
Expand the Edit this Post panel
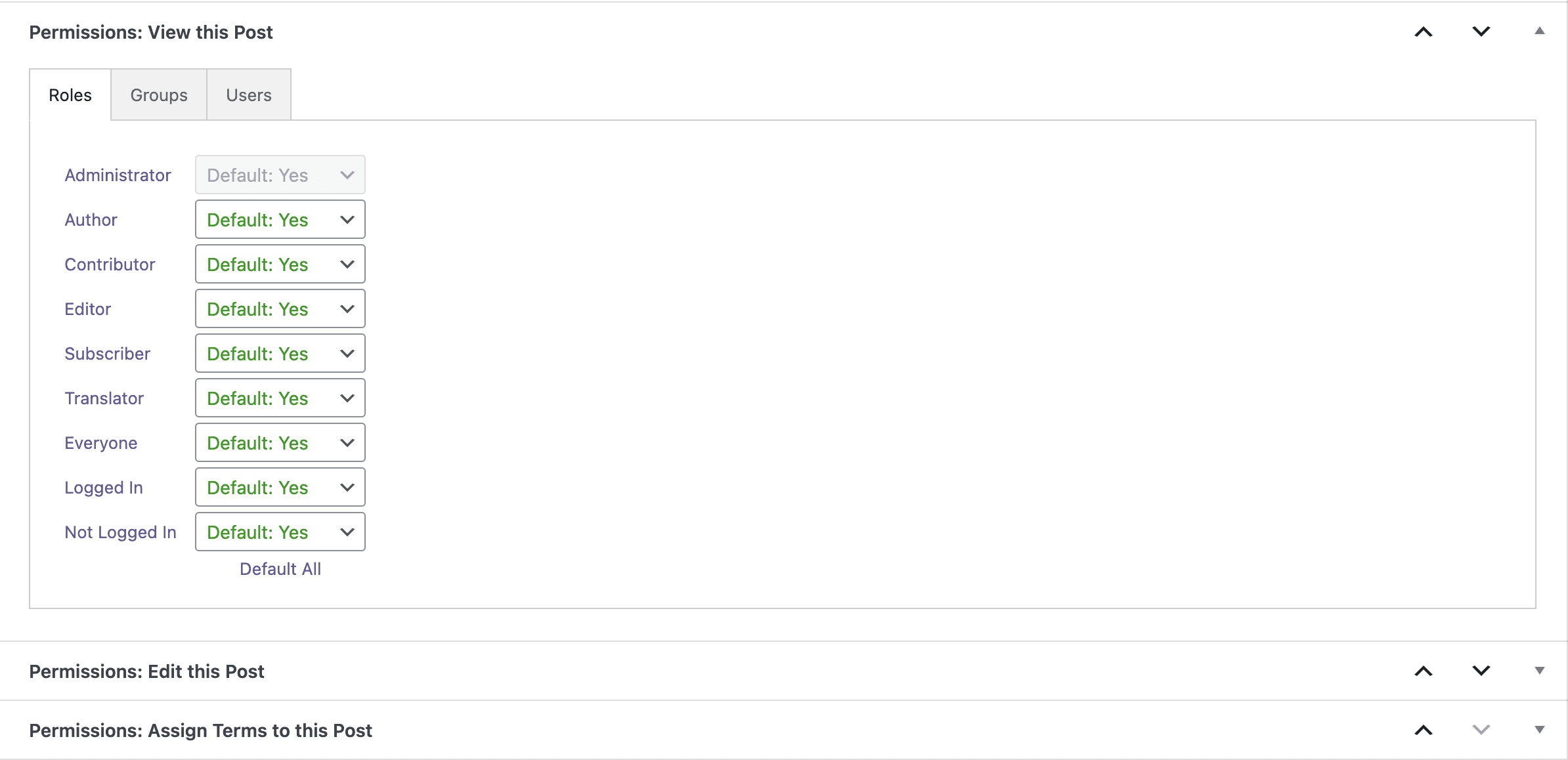click(x=1539, y=671)
